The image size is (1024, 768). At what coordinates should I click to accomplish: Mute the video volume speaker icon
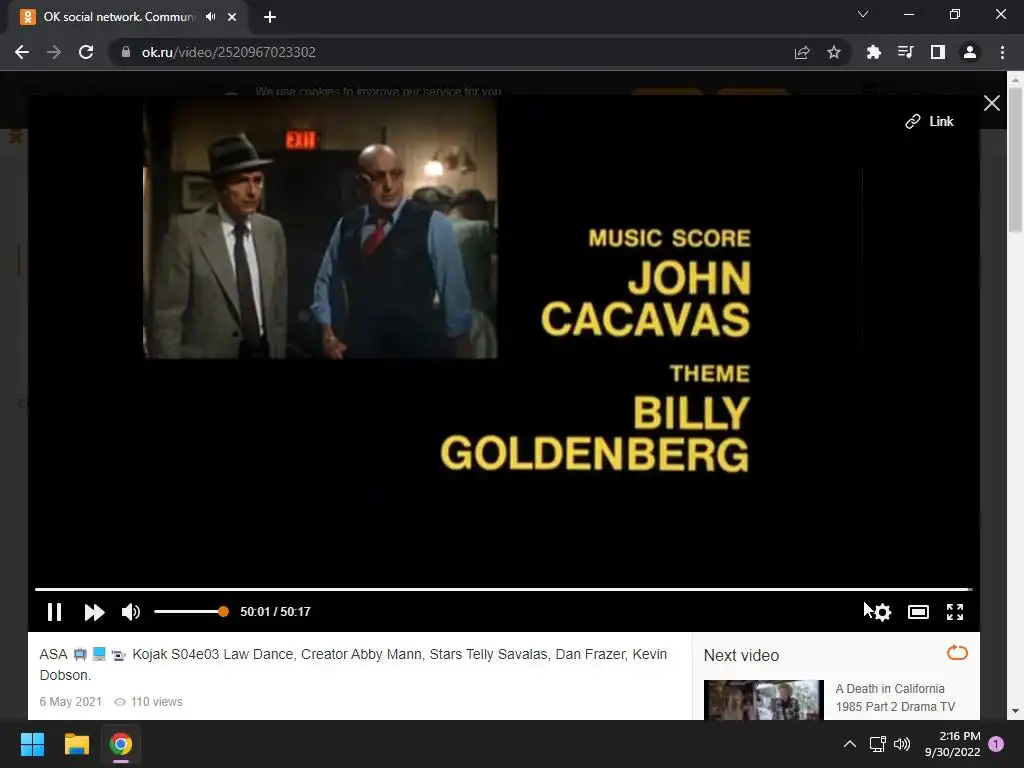131,612
